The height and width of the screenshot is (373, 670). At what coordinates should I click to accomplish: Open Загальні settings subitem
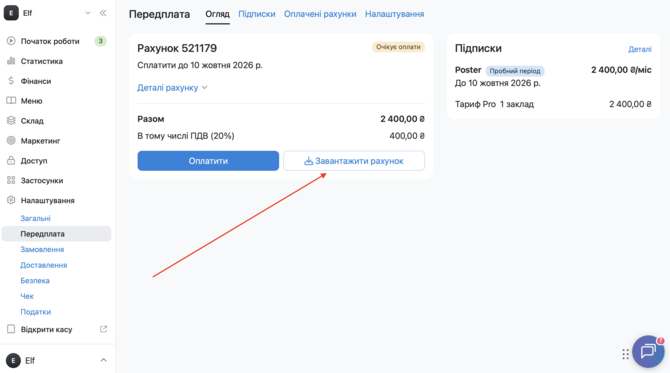(35, 218)
